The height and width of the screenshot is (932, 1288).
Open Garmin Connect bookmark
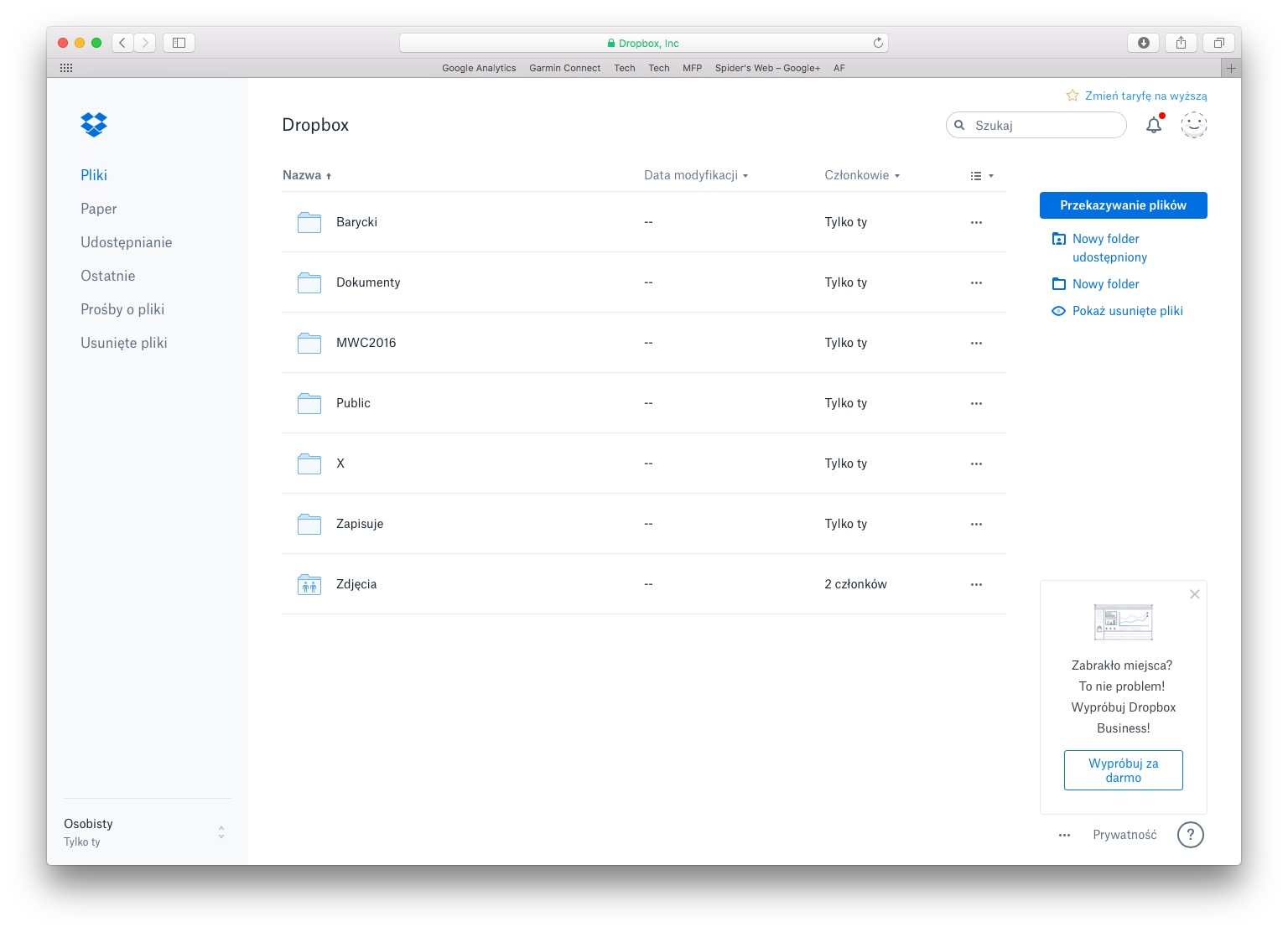click(564, 68)
